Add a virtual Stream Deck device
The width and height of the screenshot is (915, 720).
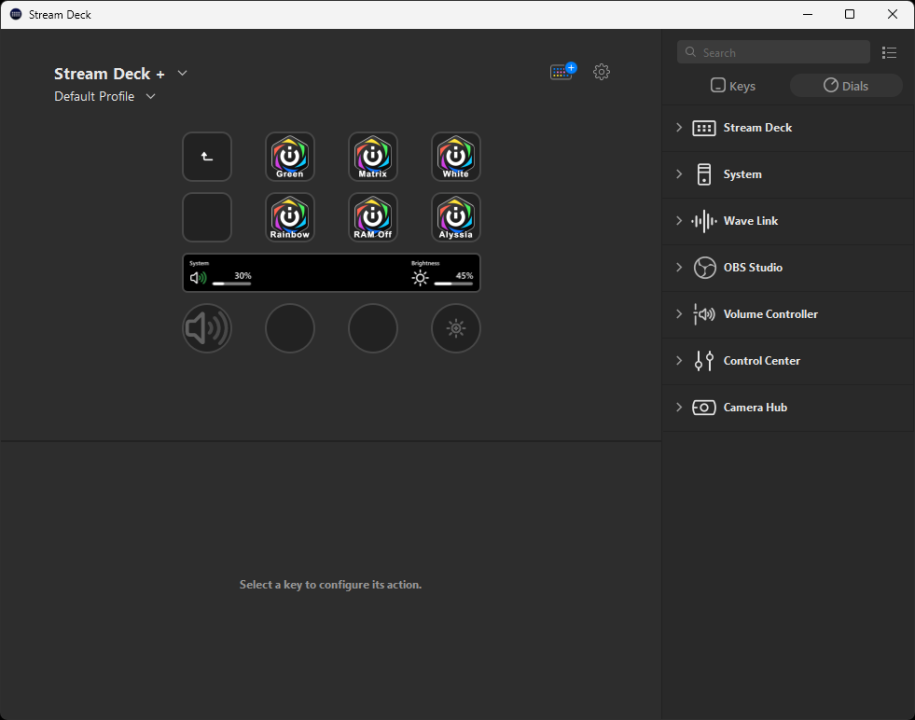[561, 71]
